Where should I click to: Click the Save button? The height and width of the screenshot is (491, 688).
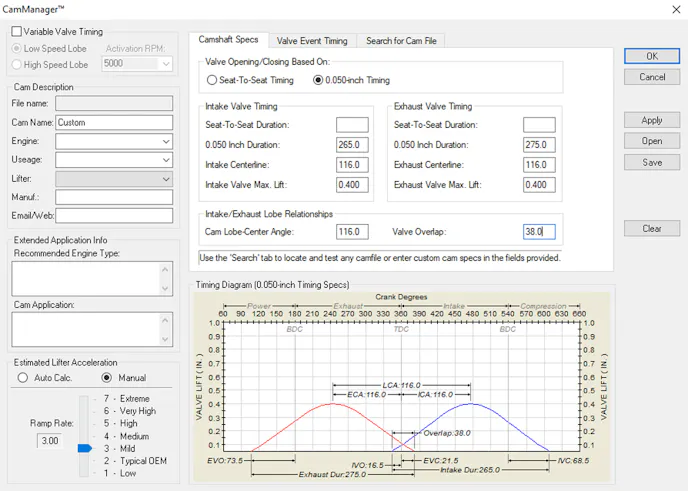pyautogui.click(x=652, y=162)
